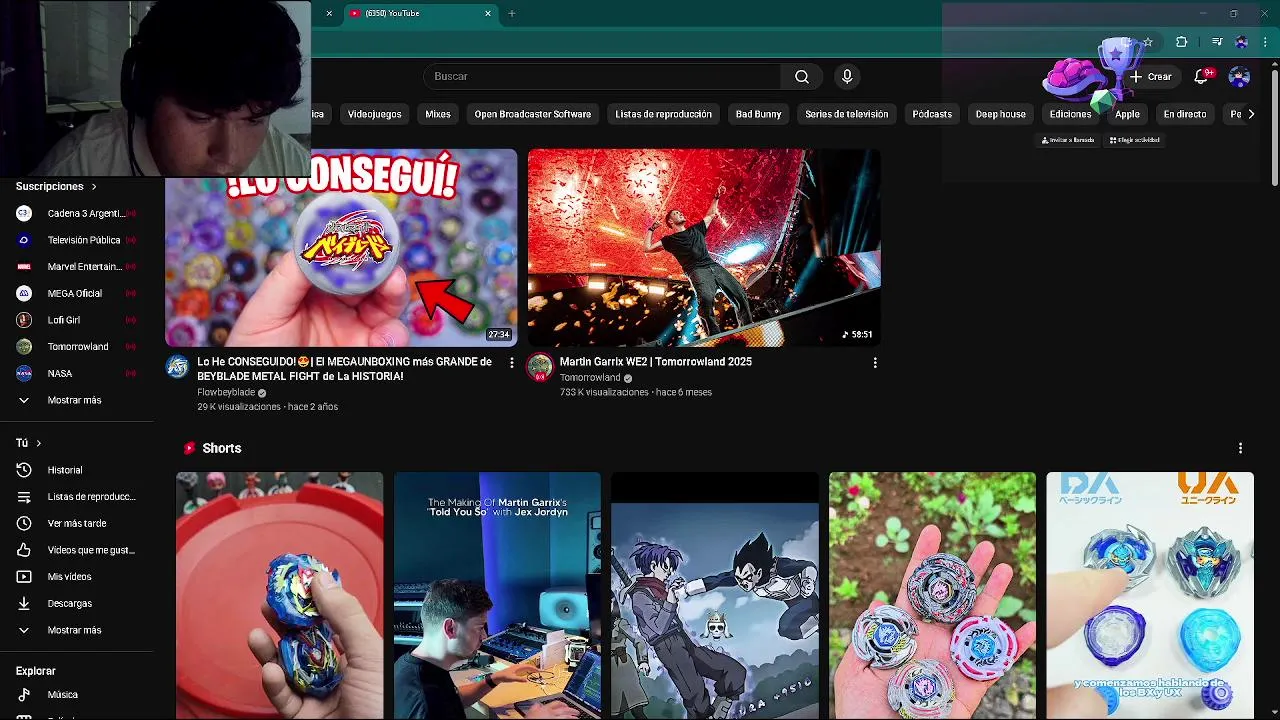Open Marvel Entertainment subscription channel

76,267
